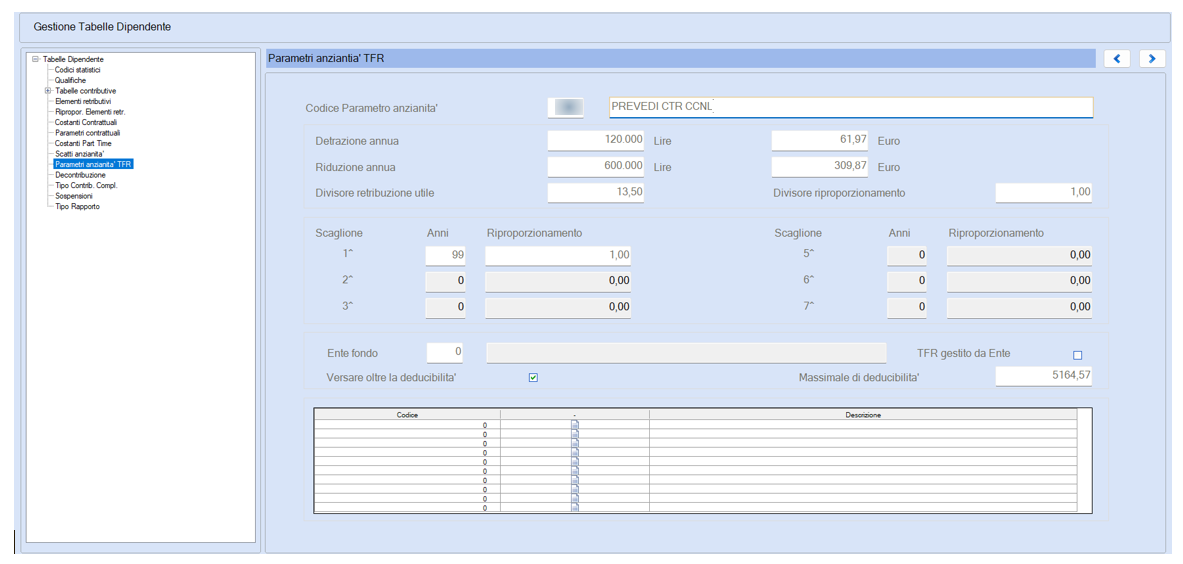Click Scaglione 2^ Anni field
The height and width of the screenshot is (564, 1183).
(445, 281)
